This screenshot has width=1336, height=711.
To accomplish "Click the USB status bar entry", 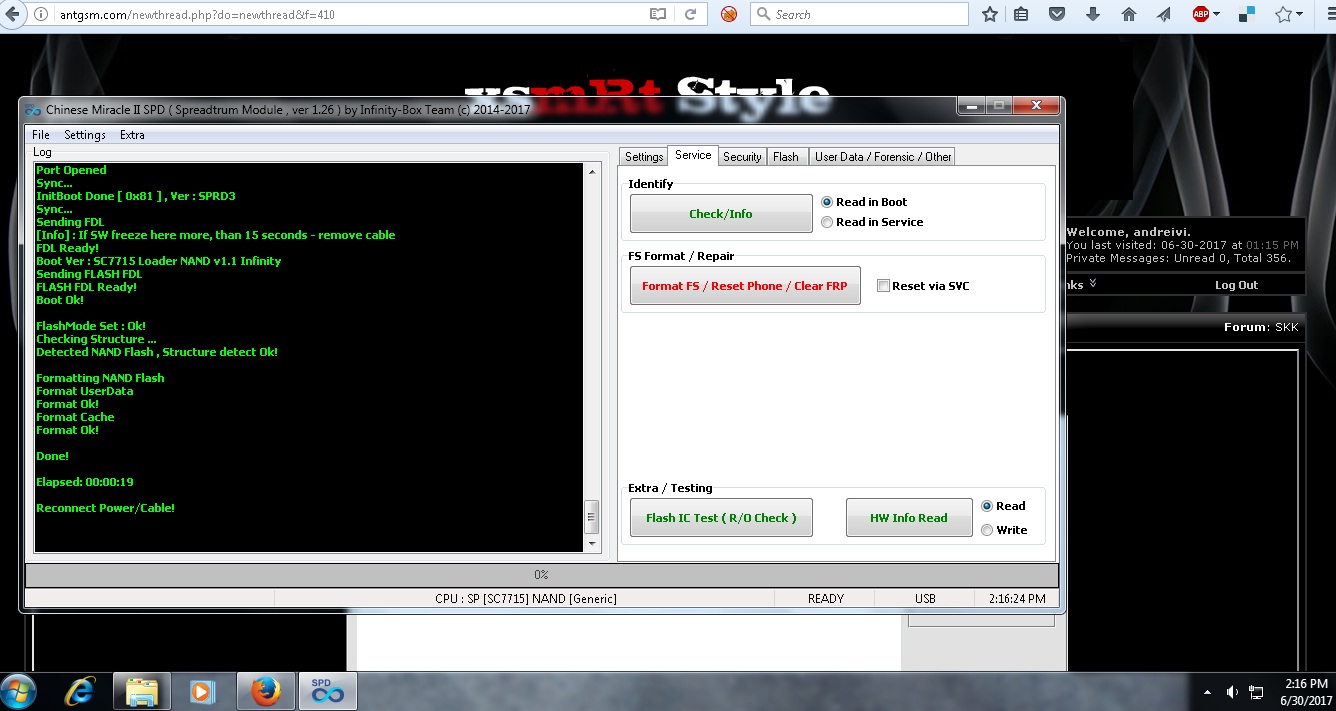I will (925, 599).
